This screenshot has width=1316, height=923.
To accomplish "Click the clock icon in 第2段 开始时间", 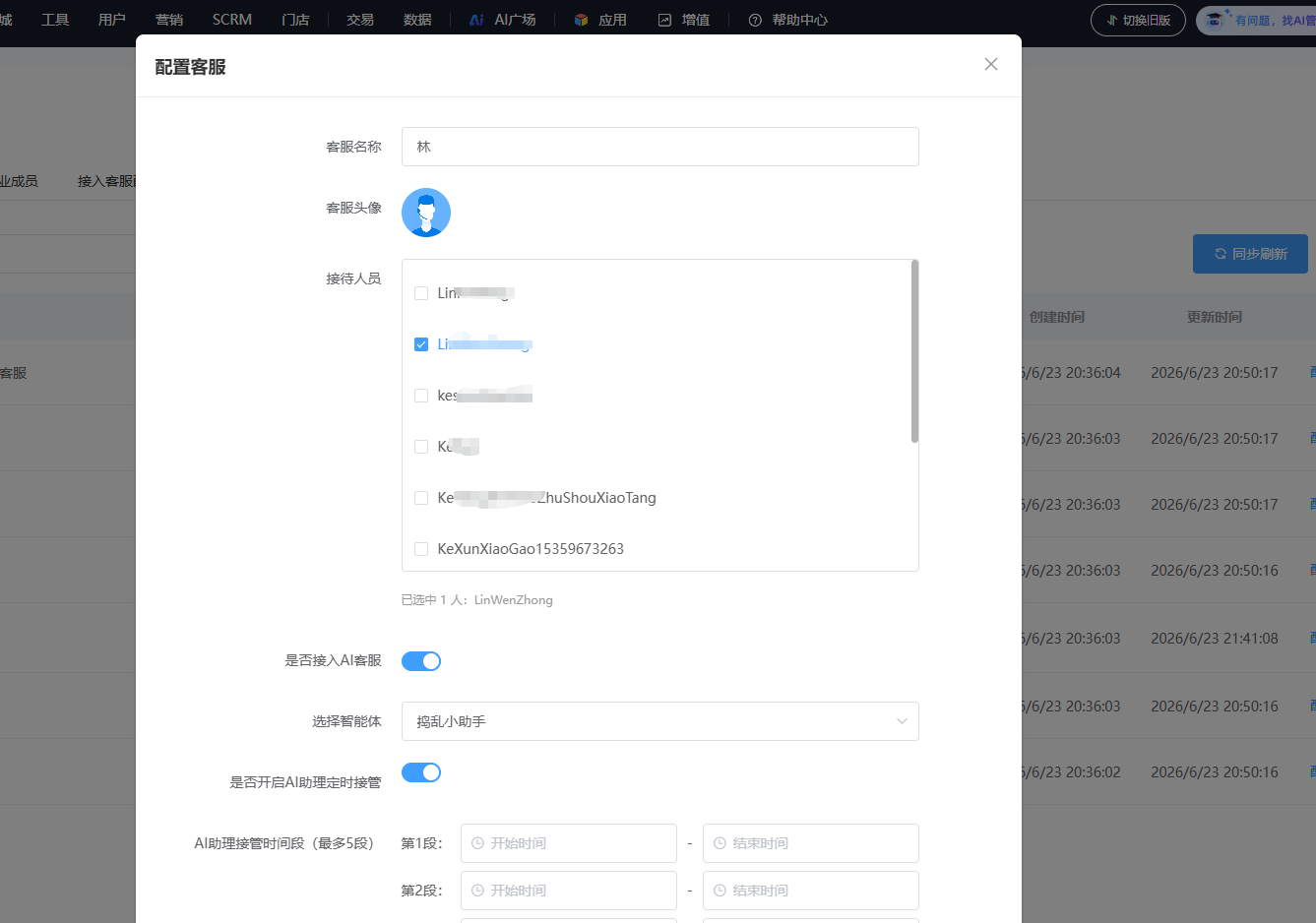I will click(x=477, y=891).
